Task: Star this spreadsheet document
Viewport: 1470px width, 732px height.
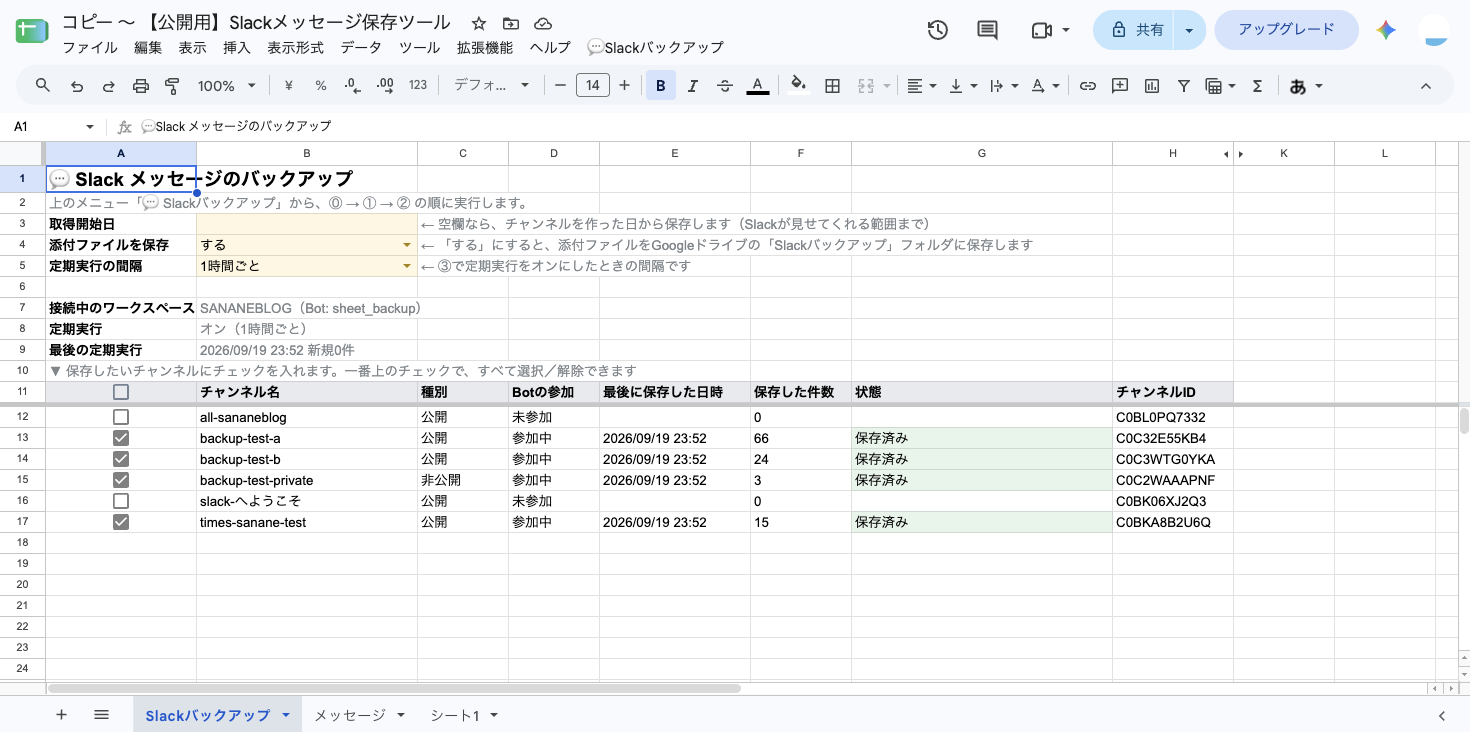Action: [x=479, y=23]
